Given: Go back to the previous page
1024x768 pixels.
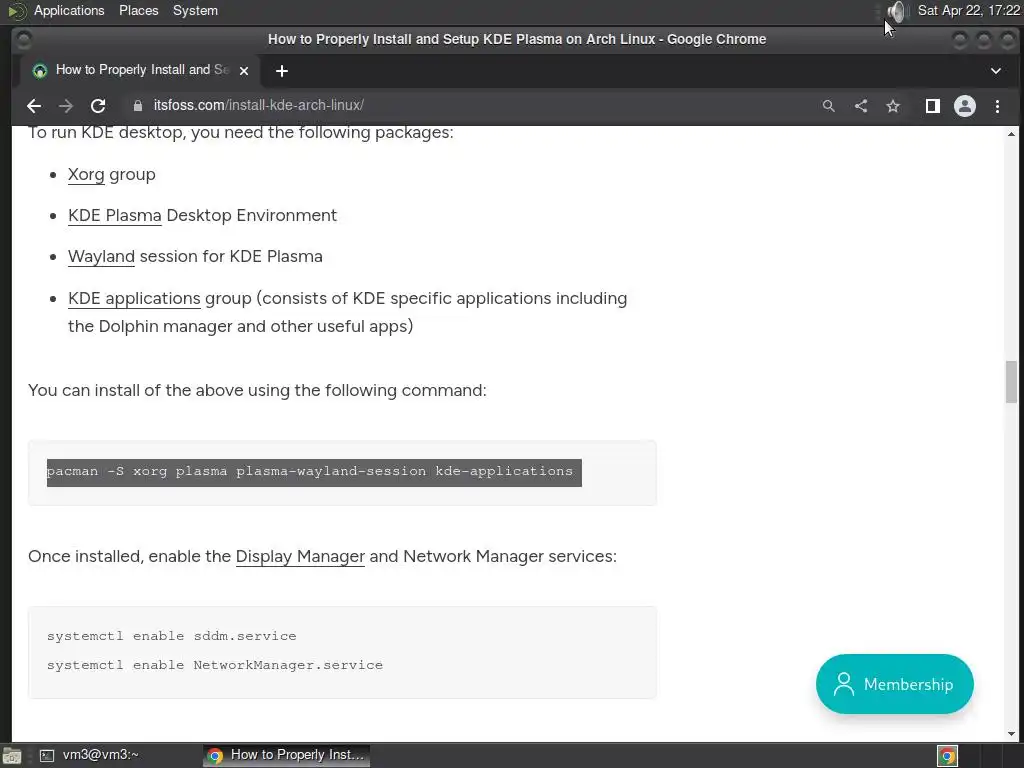Looking at the screenshot, I should click(x=34, y=106).
